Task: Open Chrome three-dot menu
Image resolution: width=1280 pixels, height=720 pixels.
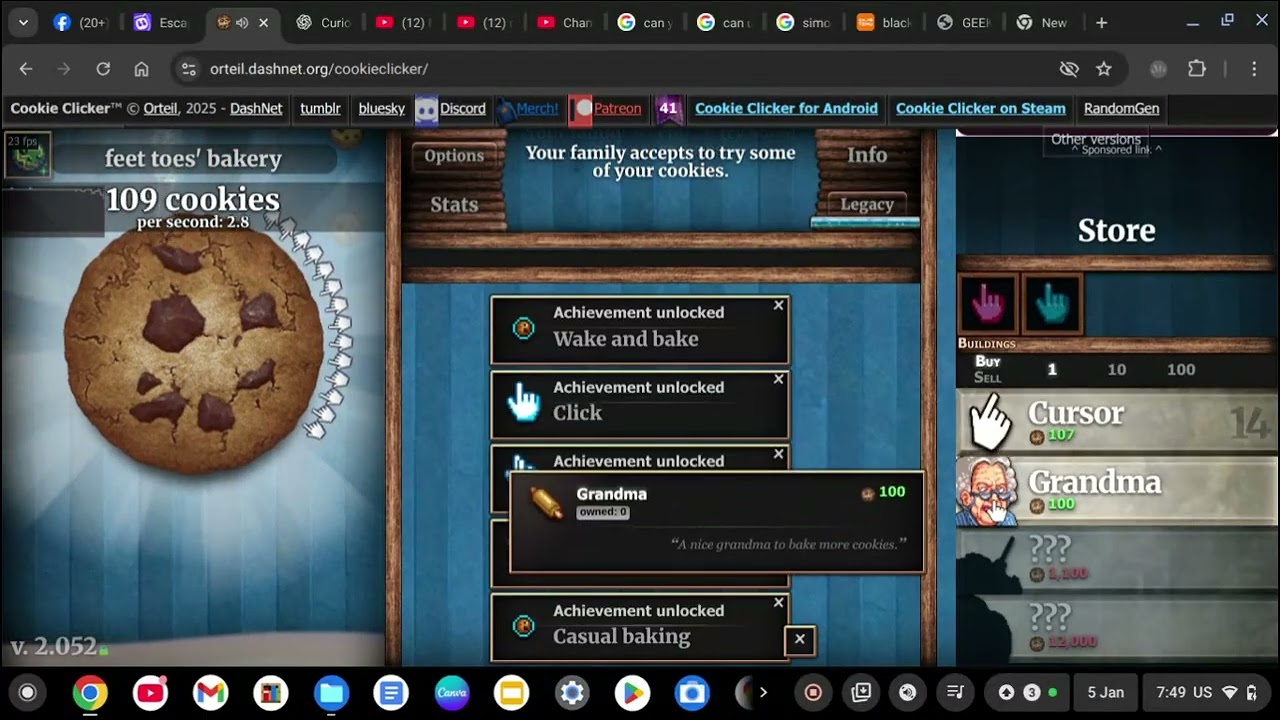Action: [x=1254, y=69]
